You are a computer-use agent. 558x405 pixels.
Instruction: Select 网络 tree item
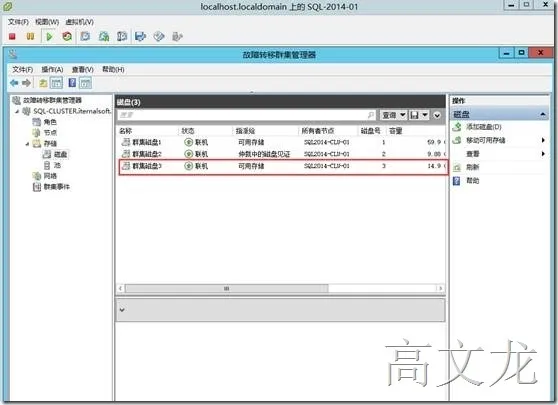pyautogui.click(x=50, y=176)
